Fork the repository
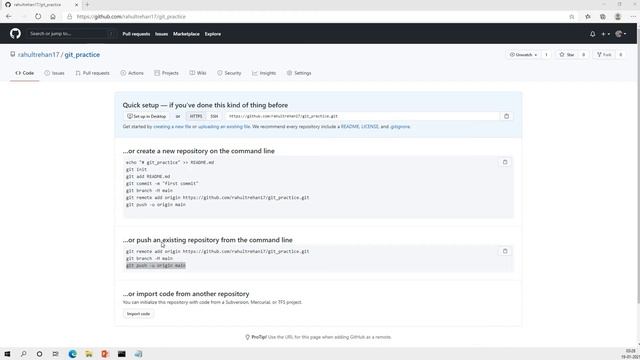This screenshot has height=360, width=640. (x=604, y=55)
